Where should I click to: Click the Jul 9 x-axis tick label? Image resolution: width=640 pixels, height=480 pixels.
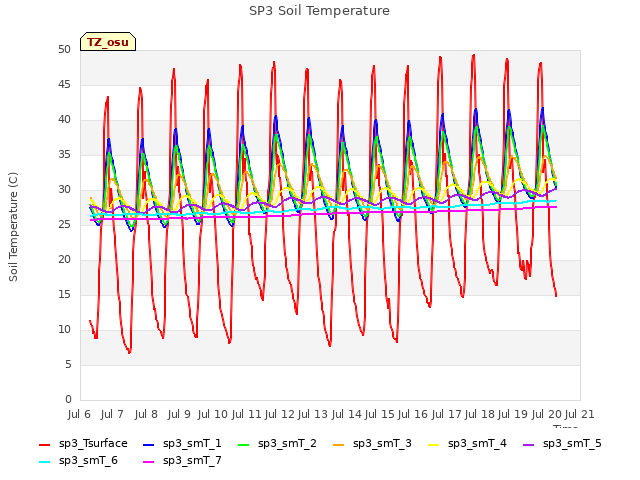click(179, 415)
